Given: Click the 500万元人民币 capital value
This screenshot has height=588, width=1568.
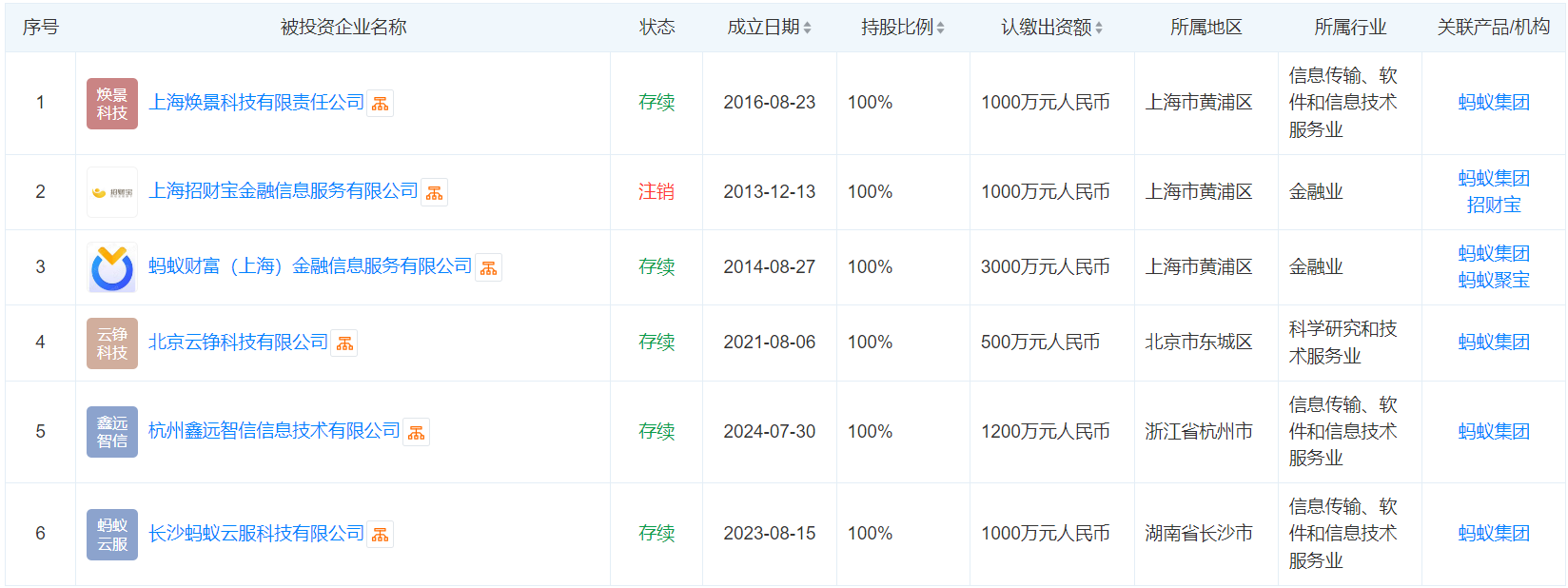Looking at the screenshot, I should pyautogui.click(x=1041, y=343).
